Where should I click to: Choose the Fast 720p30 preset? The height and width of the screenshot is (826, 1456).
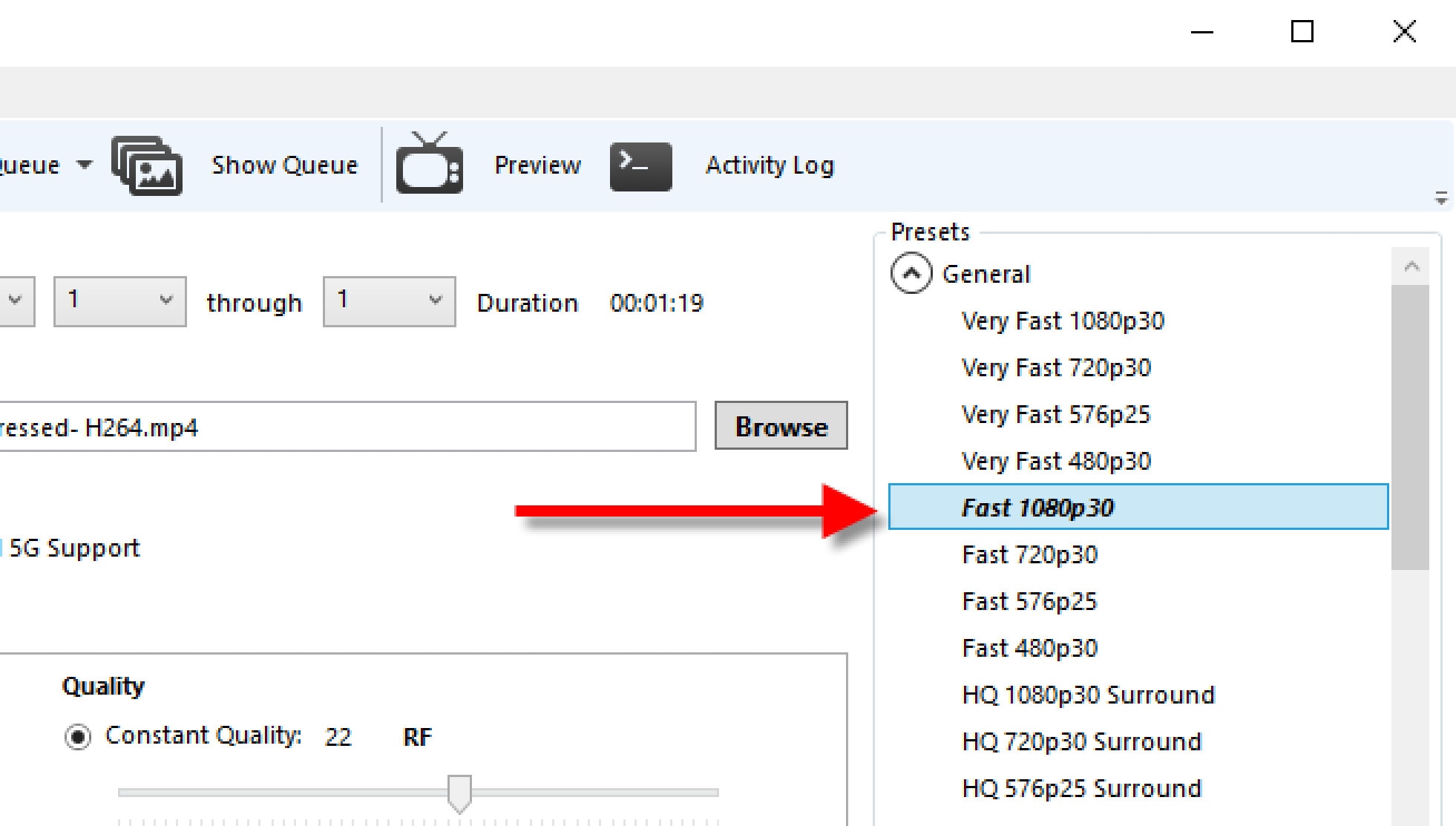point(1029,554)
